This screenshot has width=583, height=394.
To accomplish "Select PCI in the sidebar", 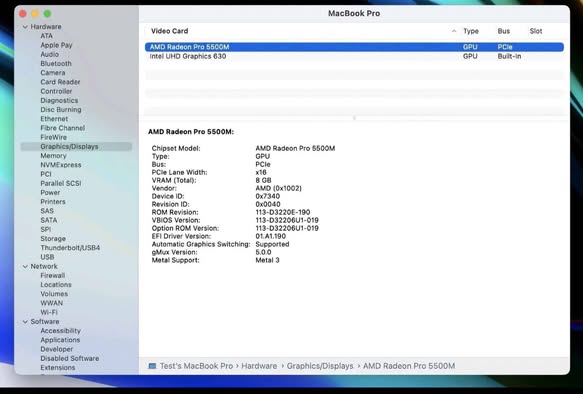I will [x=46, y=174].
